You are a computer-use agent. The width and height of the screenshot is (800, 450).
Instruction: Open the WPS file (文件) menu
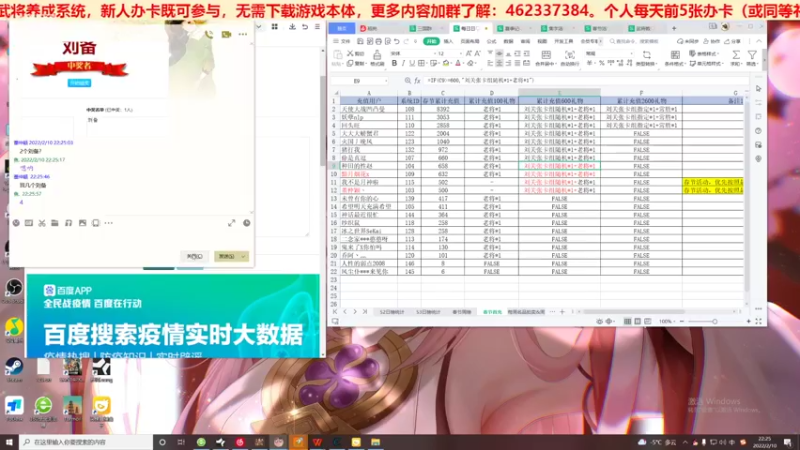click(342, 41)
